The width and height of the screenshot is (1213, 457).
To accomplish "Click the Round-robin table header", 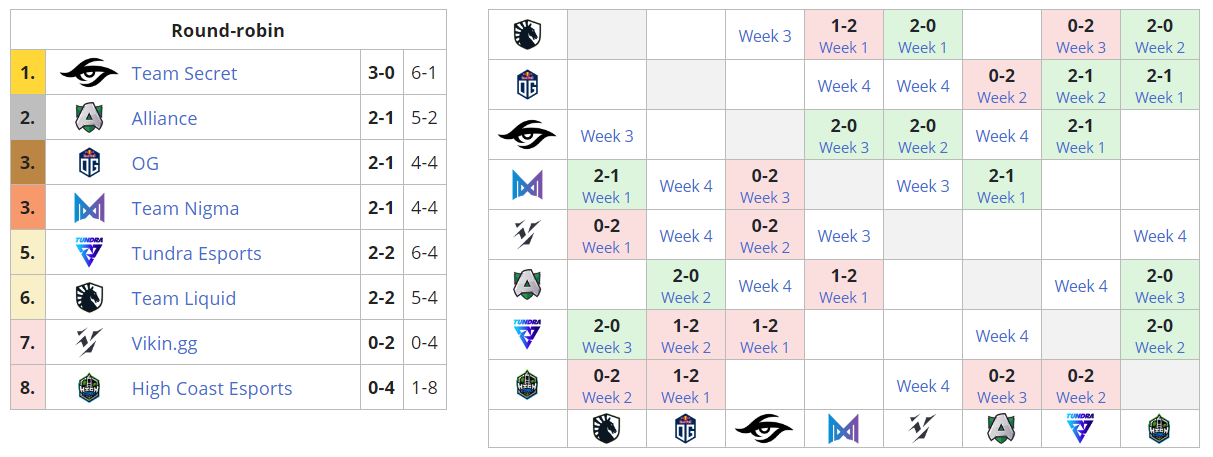I will coord(228,30).
